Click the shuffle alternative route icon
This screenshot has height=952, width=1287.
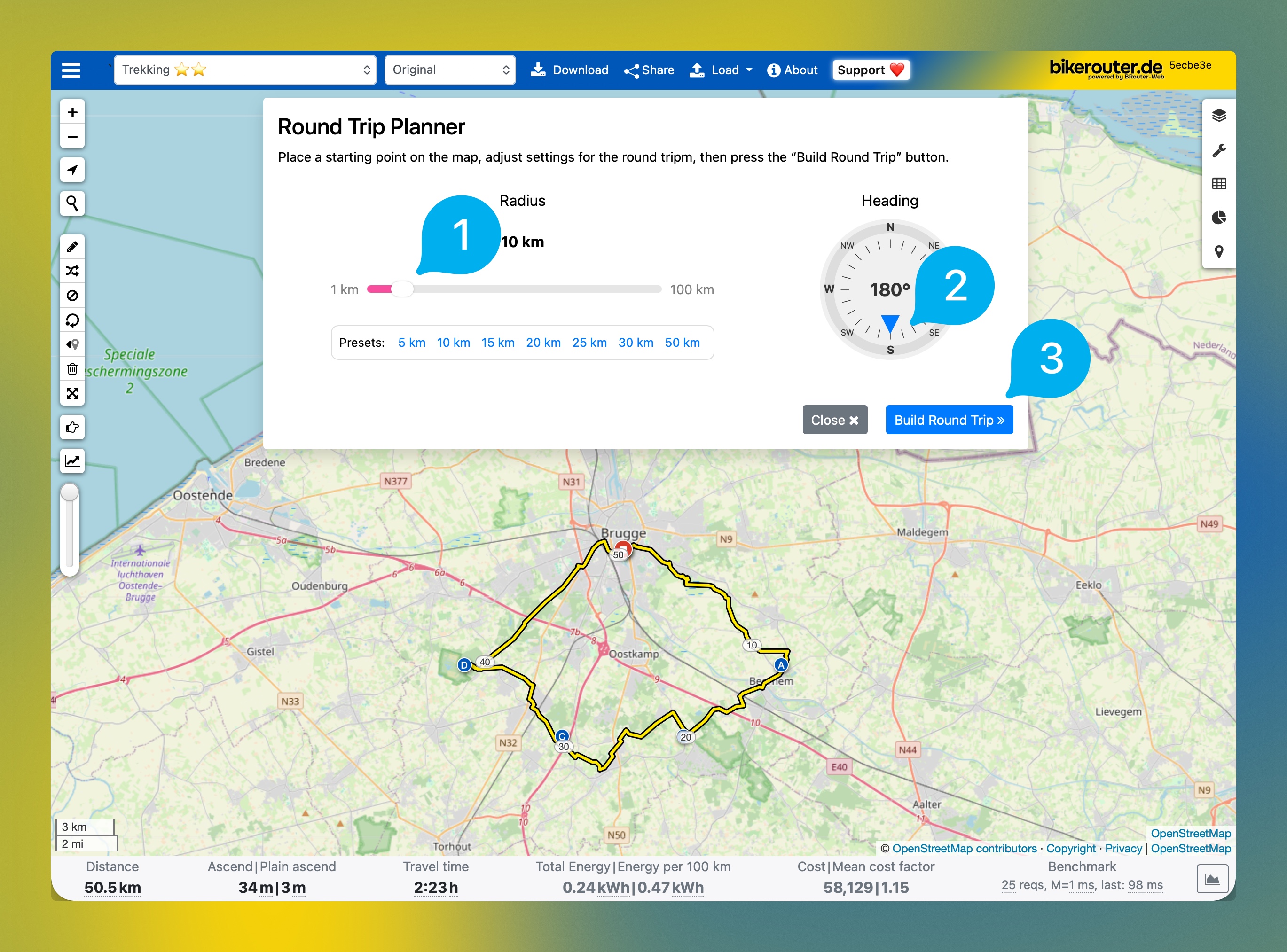[72, 271]
